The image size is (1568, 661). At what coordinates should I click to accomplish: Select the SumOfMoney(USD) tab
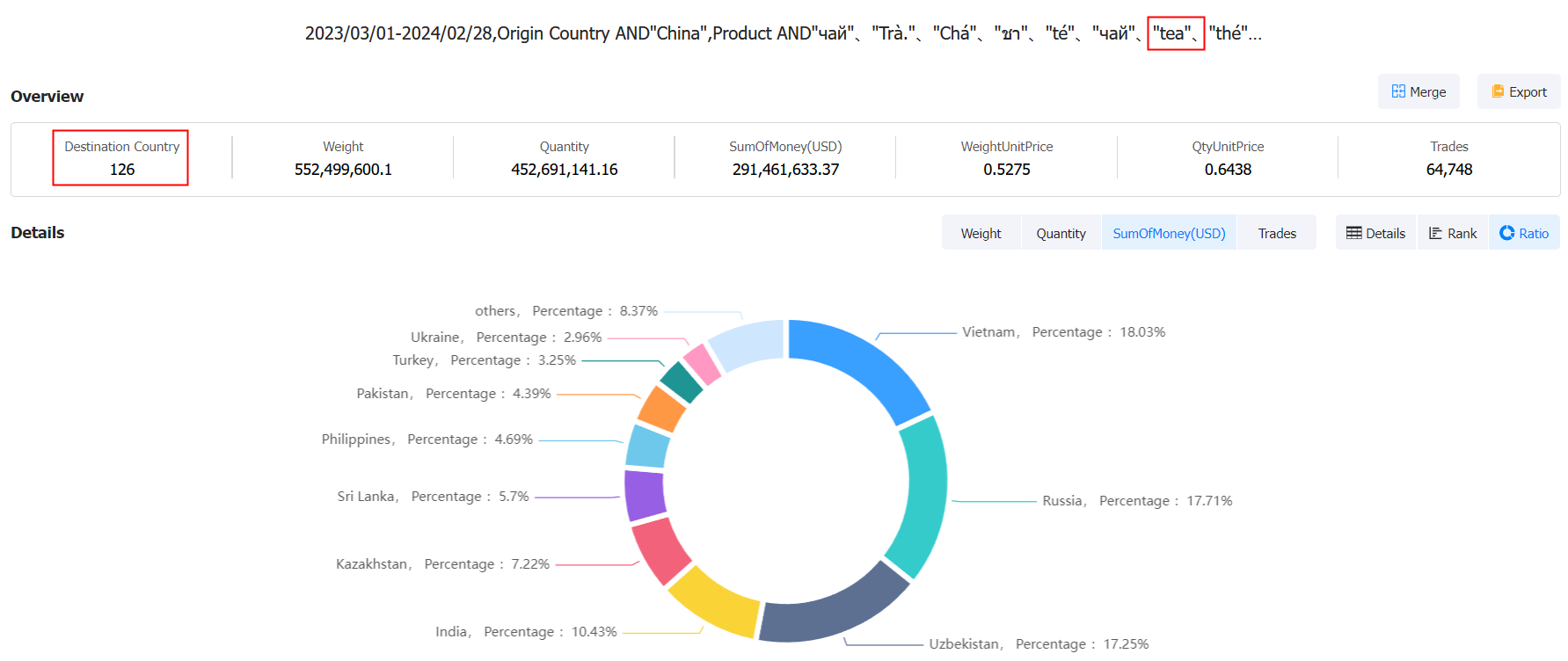(x=1169, y=233)
